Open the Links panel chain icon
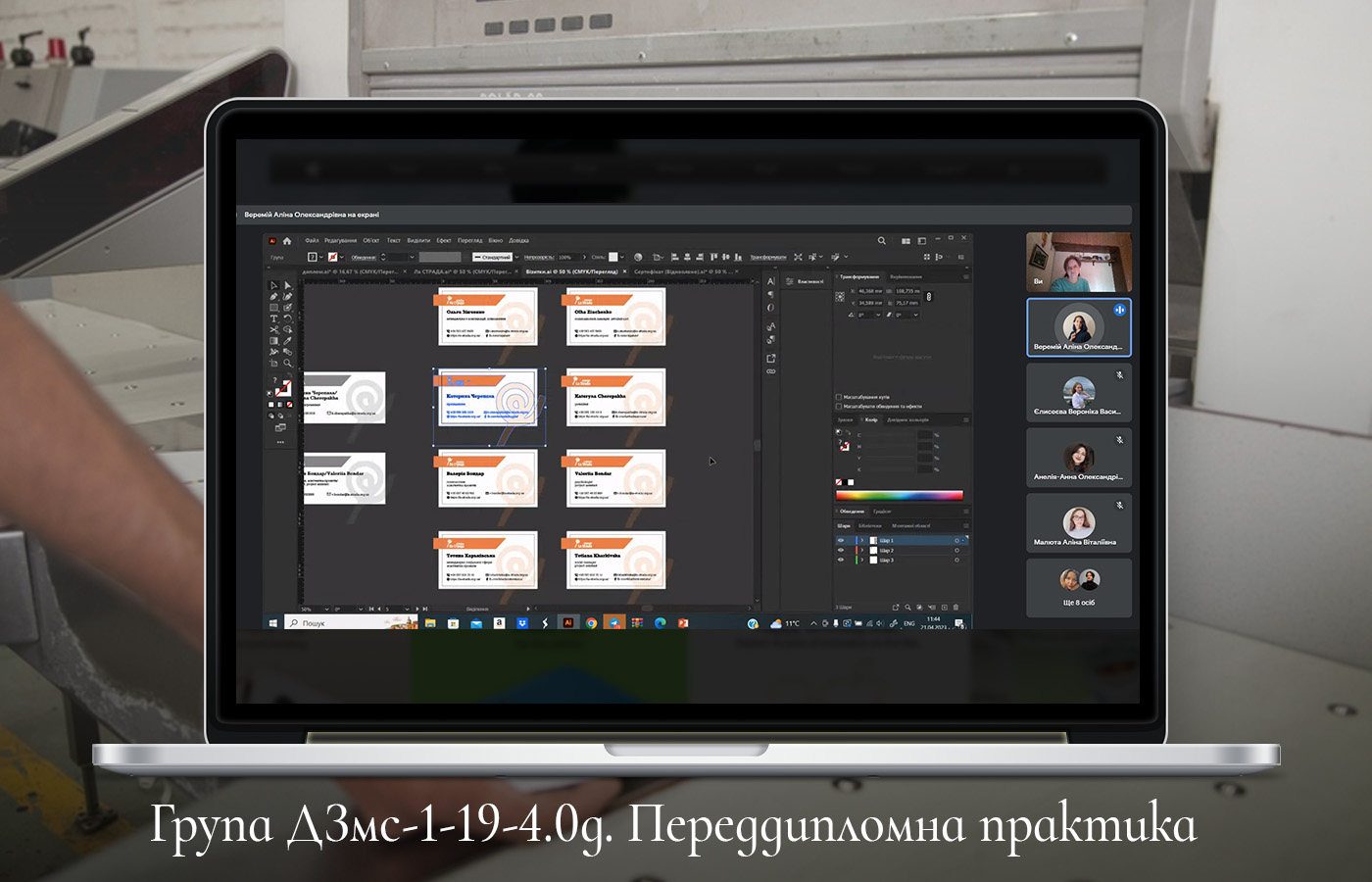This screenshot has height=882, width=1372. 771,371
